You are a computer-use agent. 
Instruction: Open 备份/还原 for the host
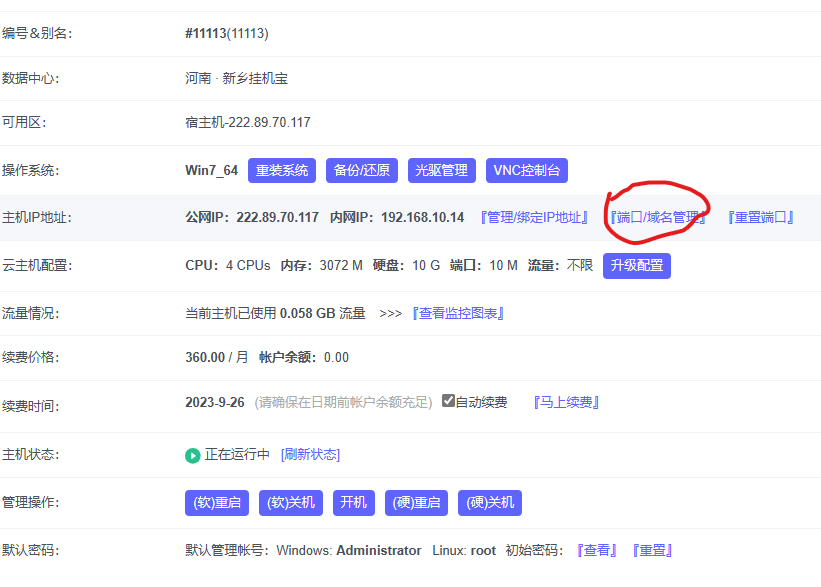click(x=362, y=171)
